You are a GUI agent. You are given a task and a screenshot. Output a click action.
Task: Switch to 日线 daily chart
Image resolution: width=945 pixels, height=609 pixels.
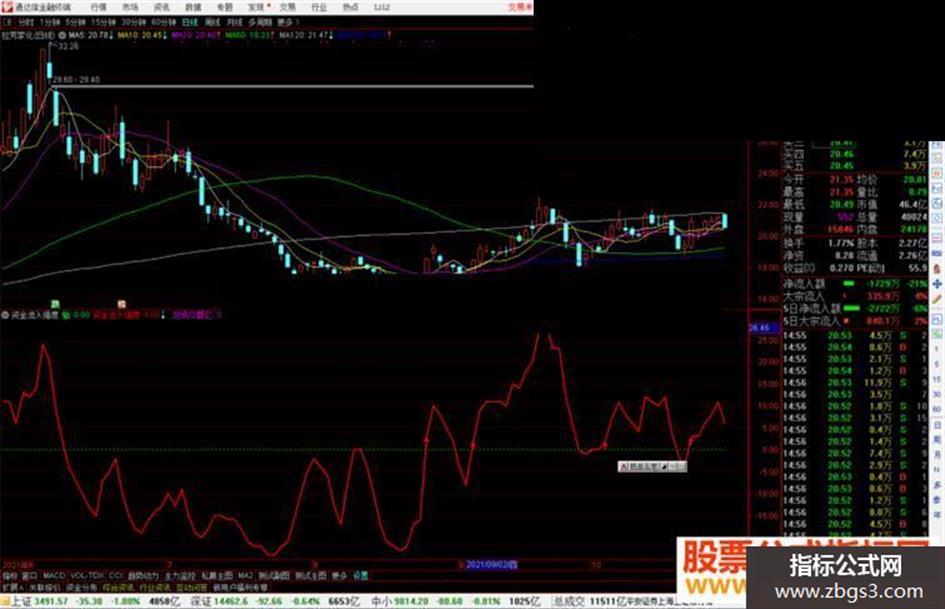pos(190,22)
